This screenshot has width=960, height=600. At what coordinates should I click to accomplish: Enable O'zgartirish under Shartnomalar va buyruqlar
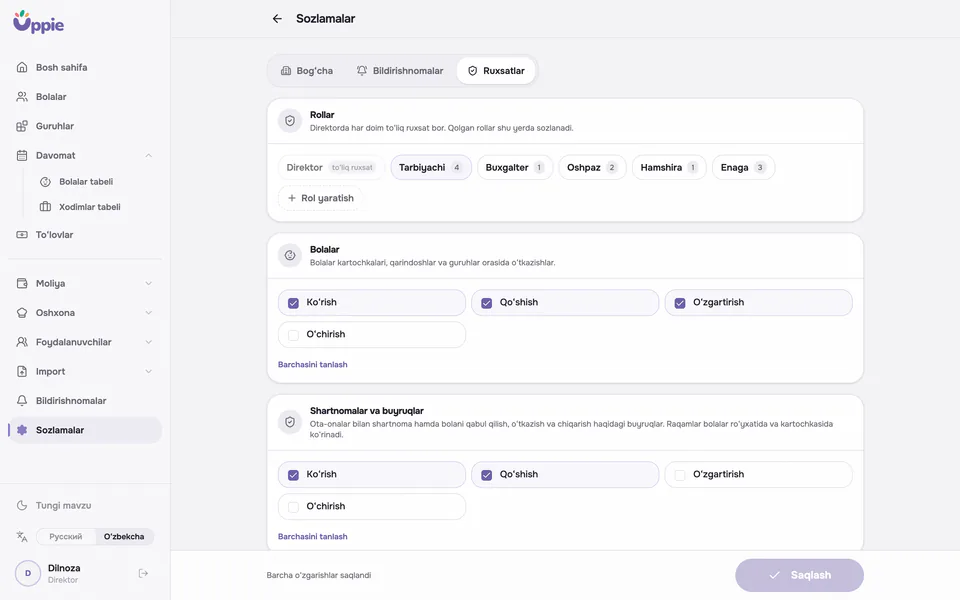[680, 475]
